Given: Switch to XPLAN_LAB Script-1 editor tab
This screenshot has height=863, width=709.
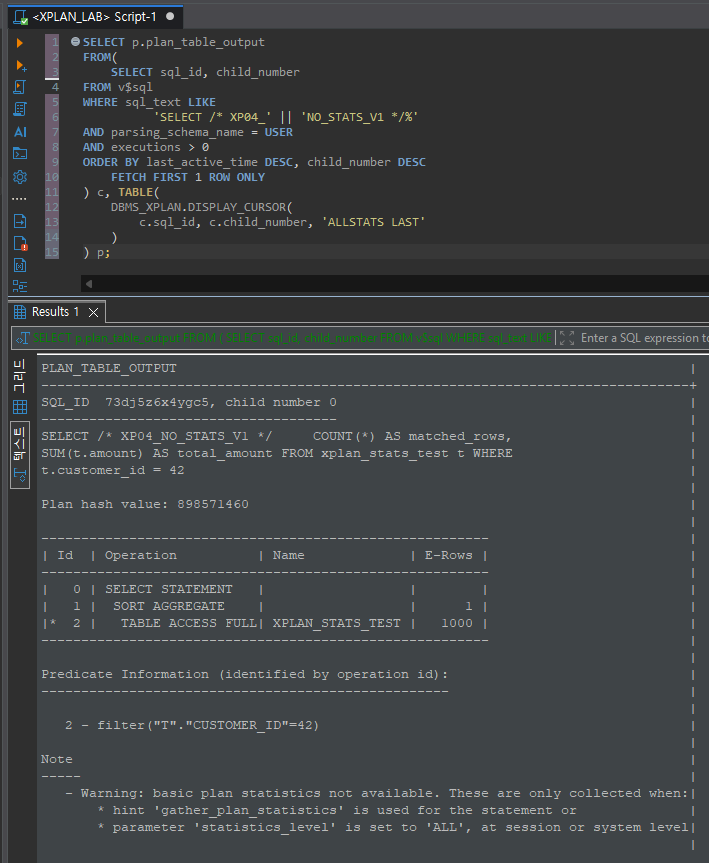Looking at the screenshot, I should (x=95, y=17).
